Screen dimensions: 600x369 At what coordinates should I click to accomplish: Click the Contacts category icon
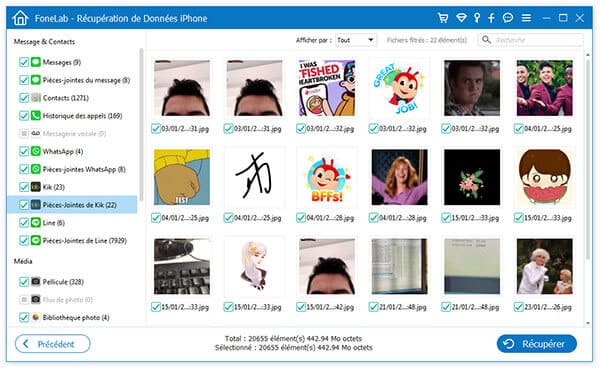36,98
